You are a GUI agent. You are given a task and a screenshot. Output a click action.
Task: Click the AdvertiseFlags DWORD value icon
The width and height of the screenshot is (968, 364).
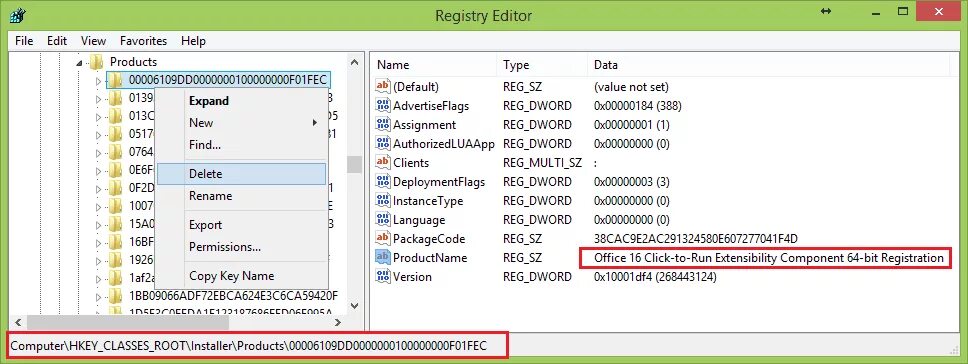coord(383,105)
